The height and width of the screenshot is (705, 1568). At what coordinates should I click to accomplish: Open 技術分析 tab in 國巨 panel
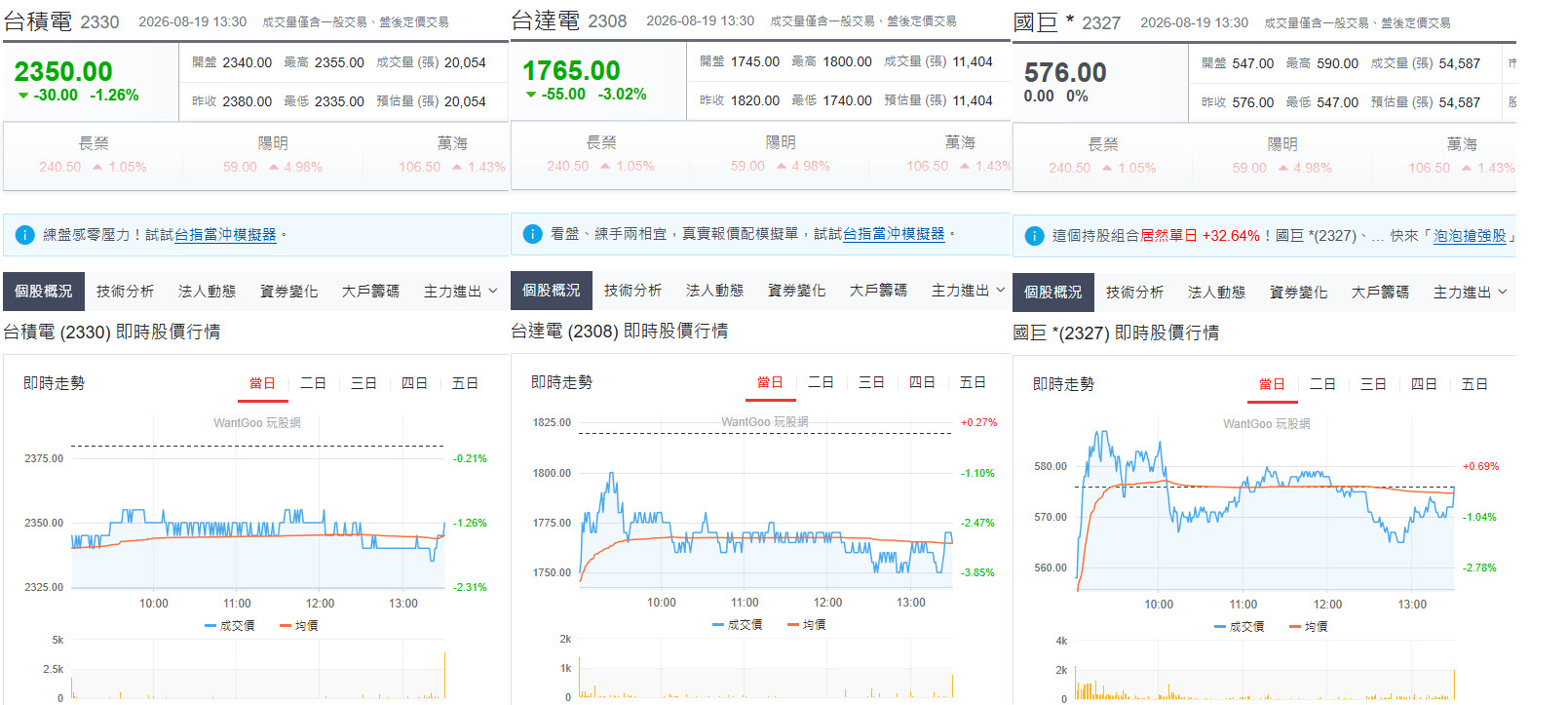[1134, 293]
